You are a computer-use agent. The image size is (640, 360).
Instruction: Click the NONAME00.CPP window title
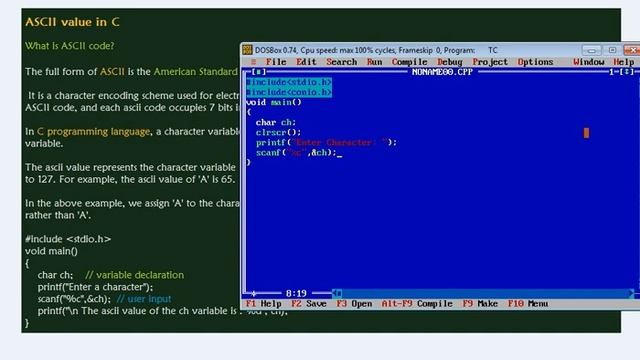(x=442, y=72)
